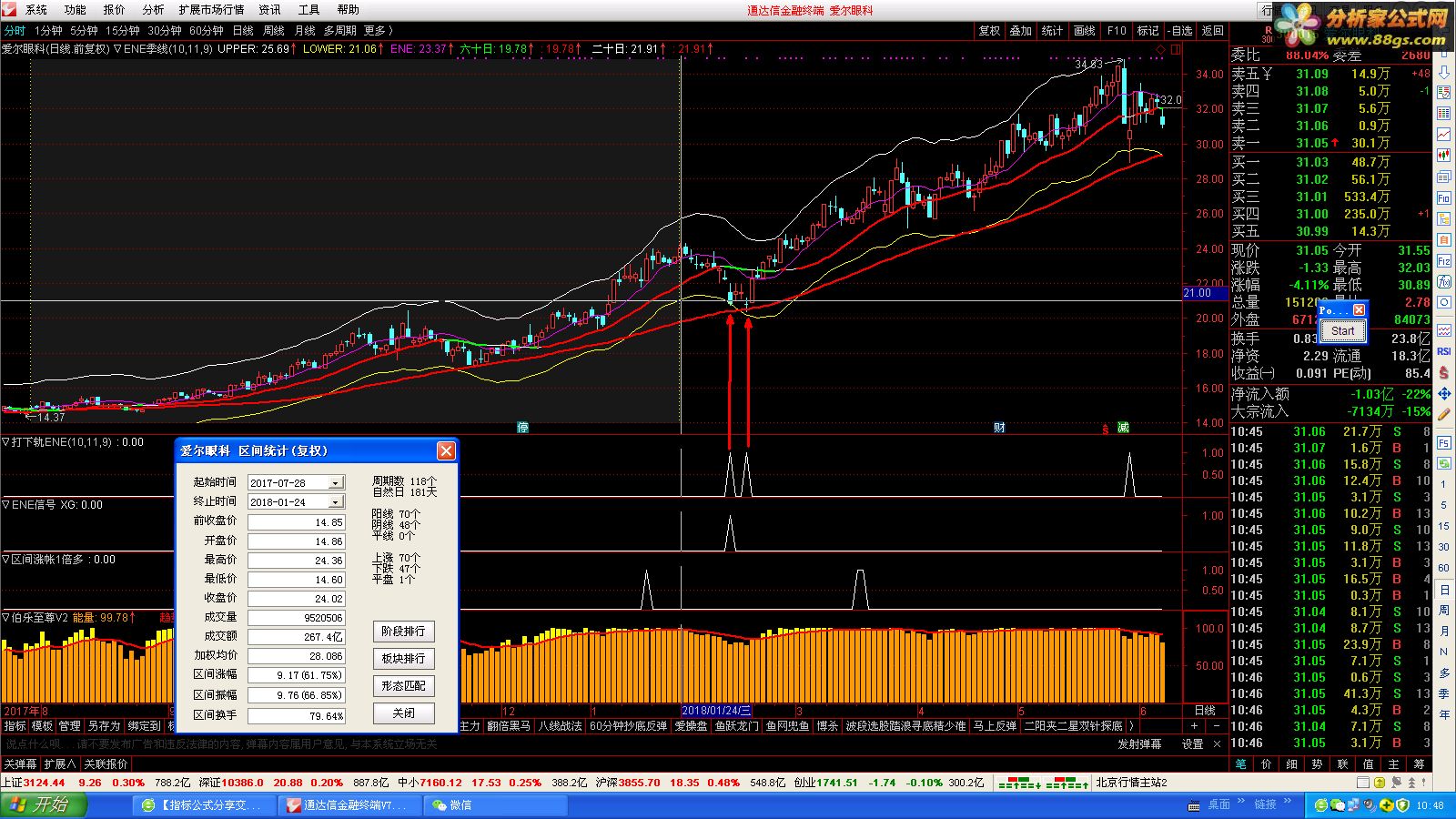
Task: Click the 另存为 save-as tab
Action: pyautogui.click(x=104, y=726)
